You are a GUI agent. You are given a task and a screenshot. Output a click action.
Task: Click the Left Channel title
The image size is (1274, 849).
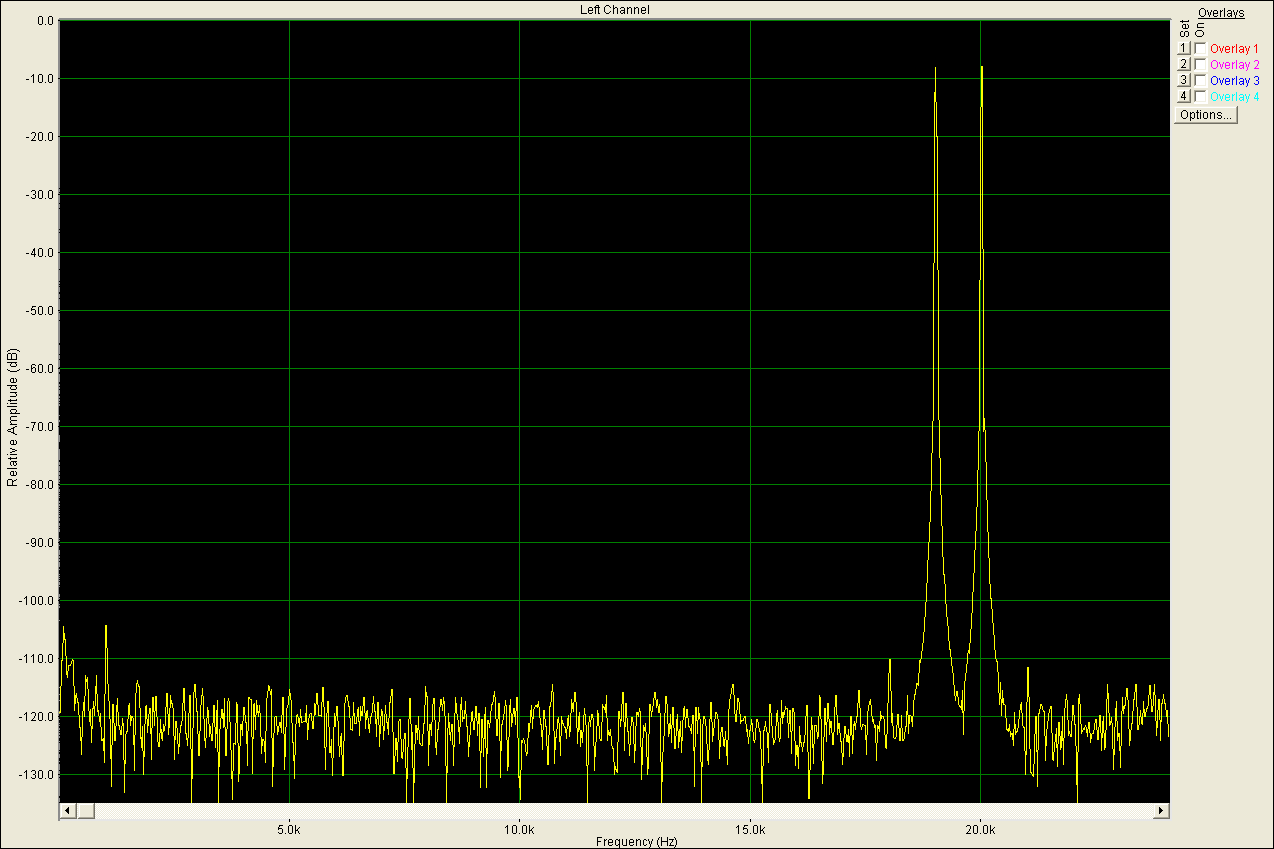615,10
